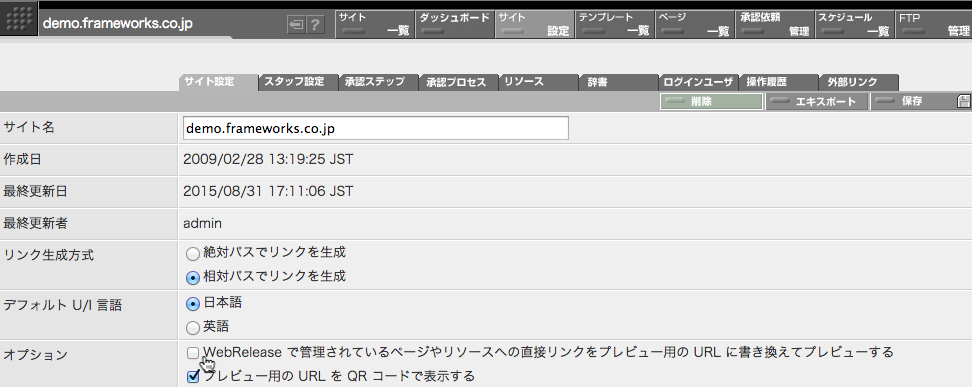Image resolution: width=972 pixels, height=387 pixels.
Task: Enable WebRelease direct link rewrite checkbox
Action: (x=193, y=353)
